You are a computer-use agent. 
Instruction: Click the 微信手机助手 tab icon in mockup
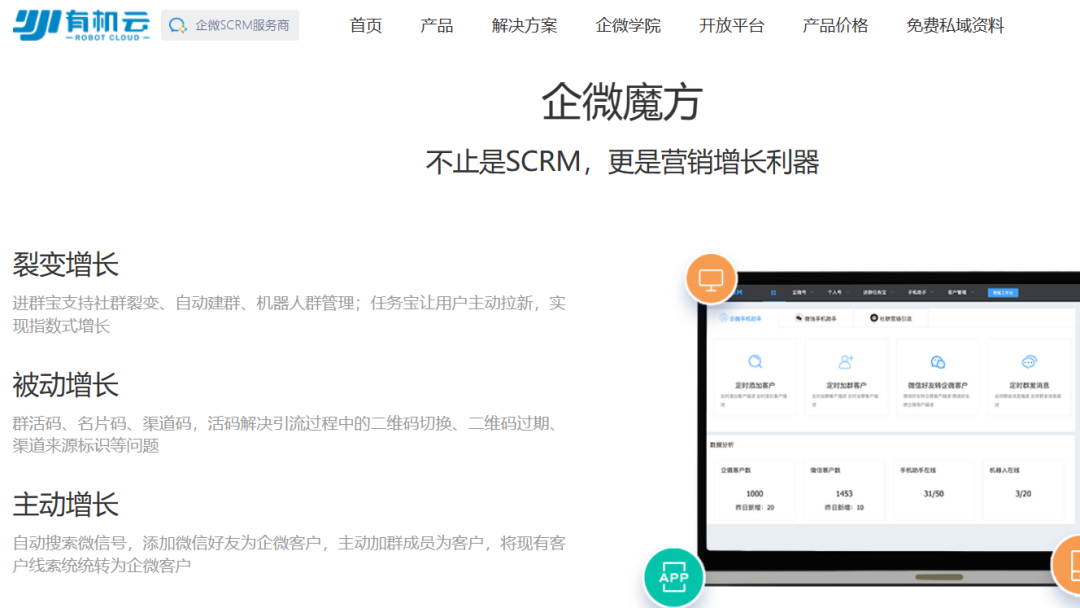click(x=799, y=318)
